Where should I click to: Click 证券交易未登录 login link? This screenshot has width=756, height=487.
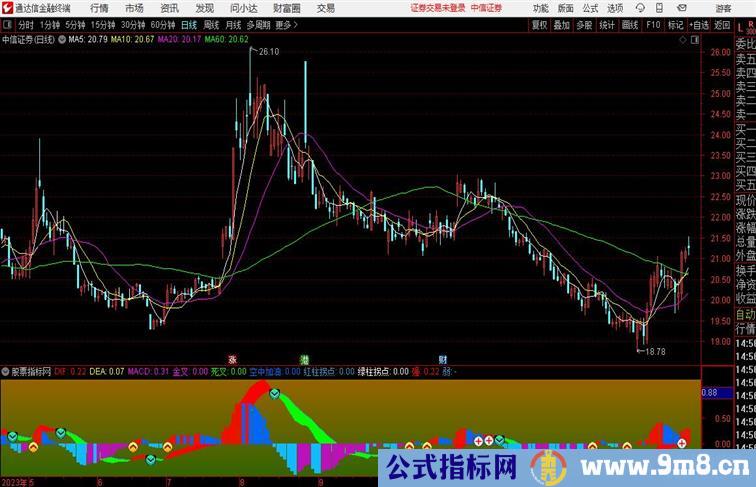click(x=438, y=8)
